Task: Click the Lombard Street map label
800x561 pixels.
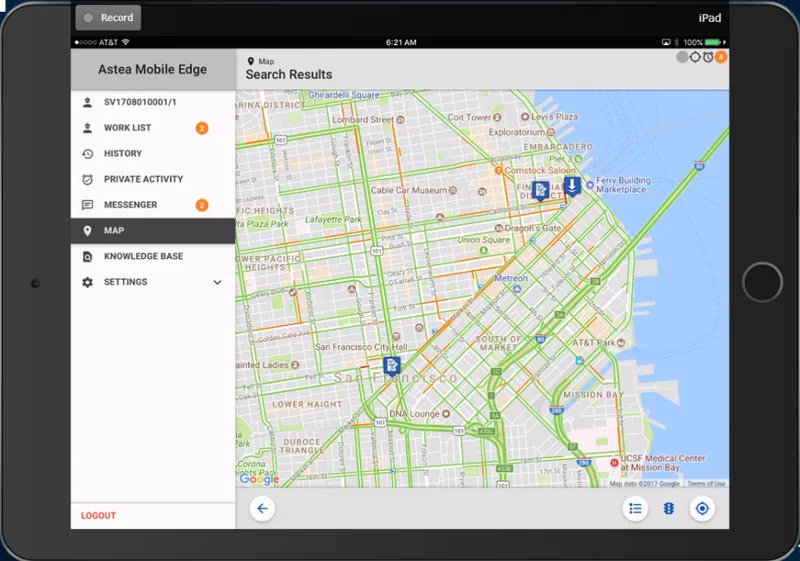Action: pos(363,119)
